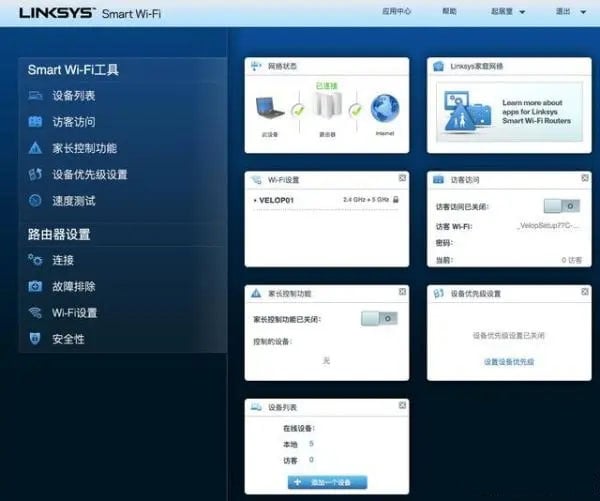600x501 pixels.
Task: Click the 0 访客 current guests value
Action: click(572, 260)
